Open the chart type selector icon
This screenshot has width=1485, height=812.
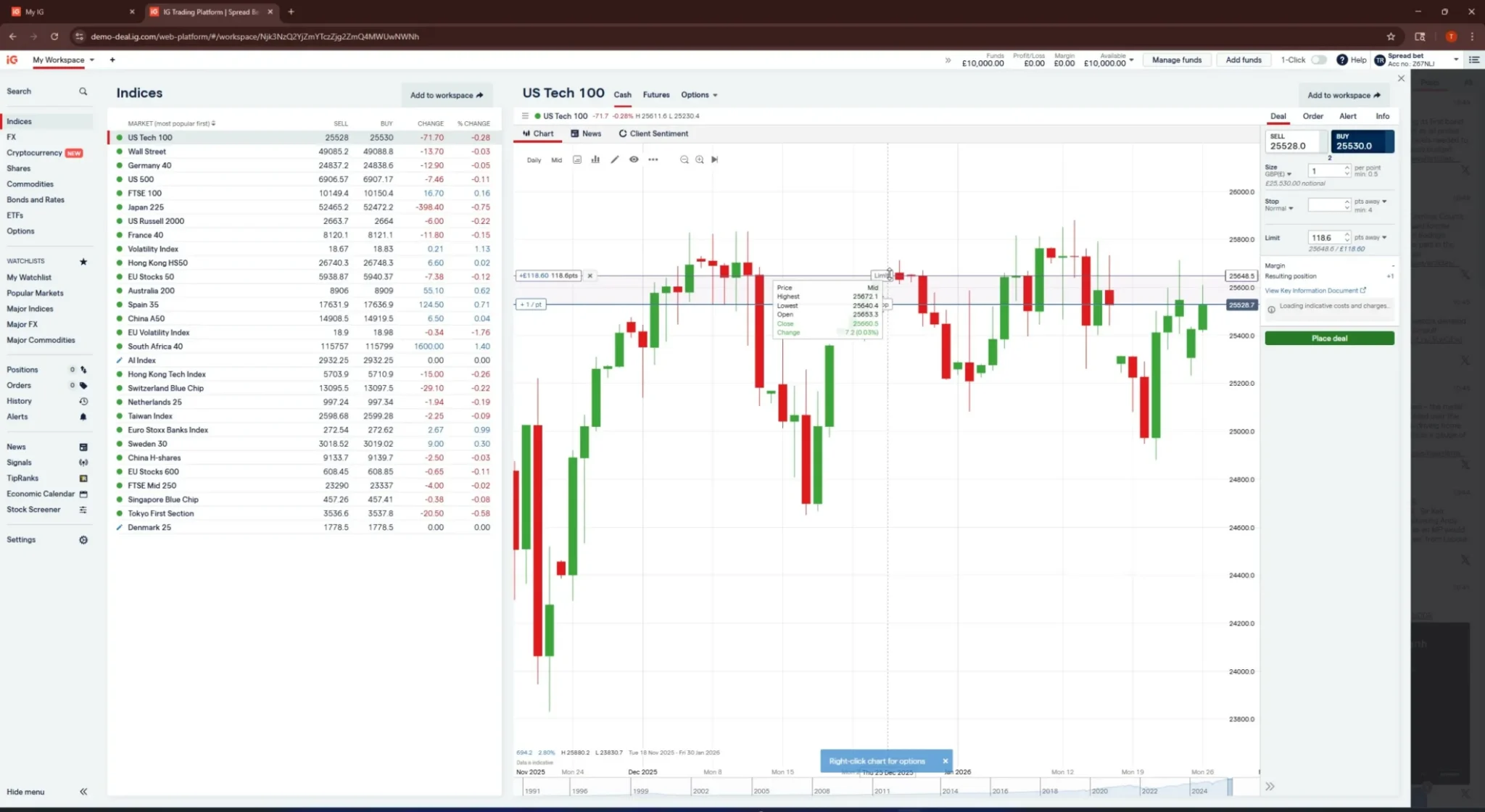[595, 159]
